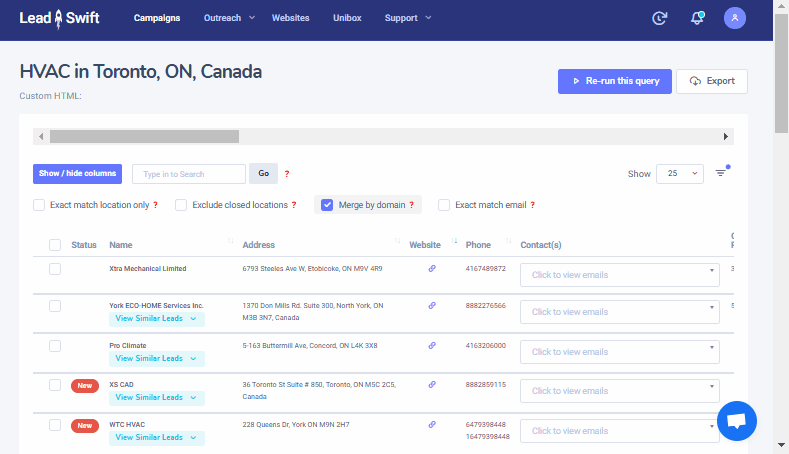This screenshot has height=454, width=789.
Task: Open emails dropdown for York ECO-HOME Services
Action: point(619,312)
